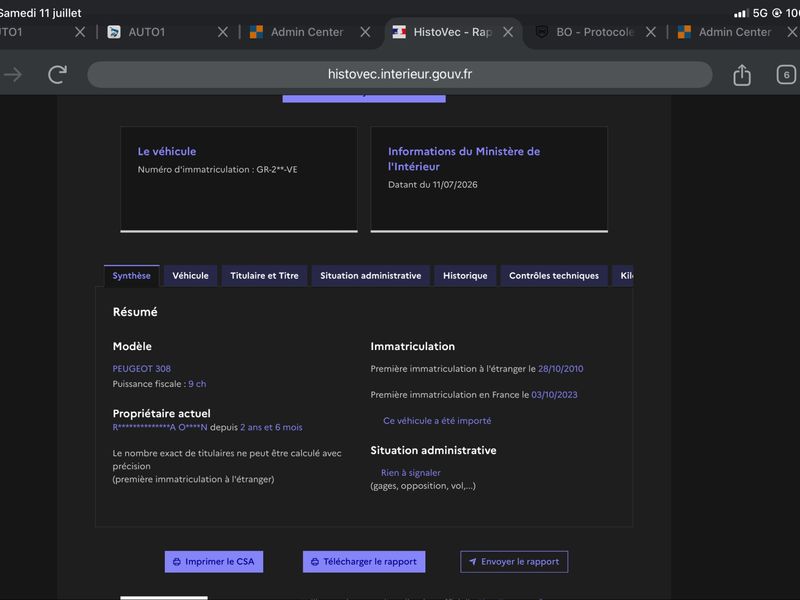
Task: Select the Synthèse tab
Action: [132, 276]
